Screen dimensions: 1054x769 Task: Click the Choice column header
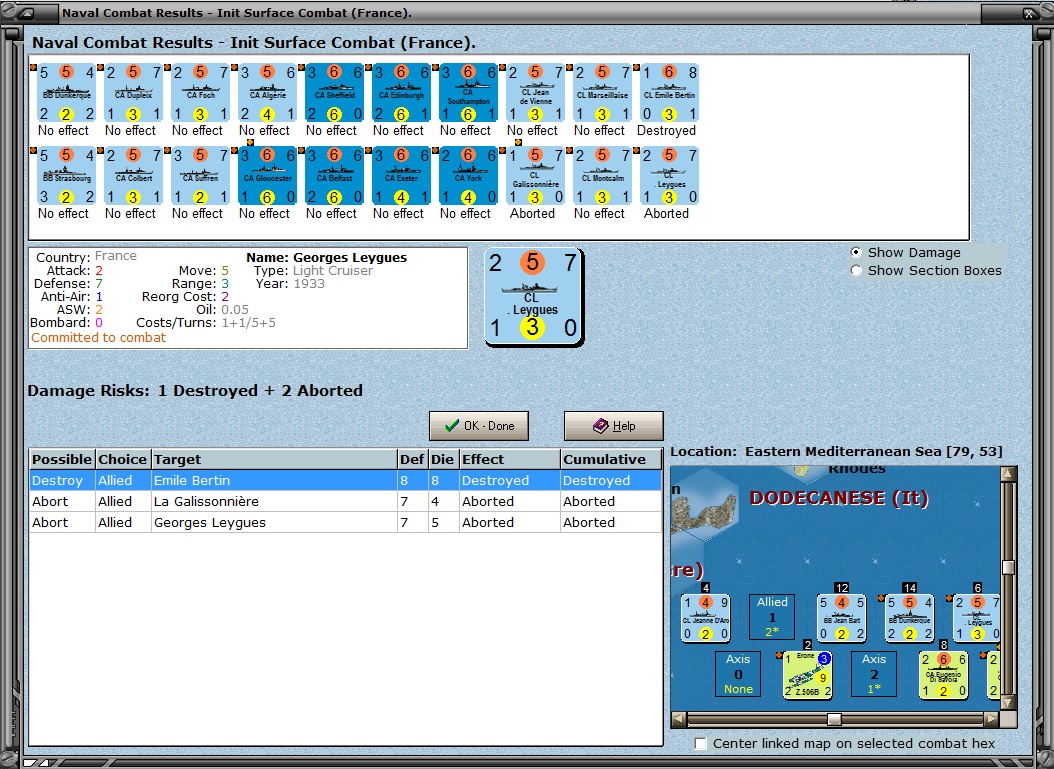tap(123, 459)
